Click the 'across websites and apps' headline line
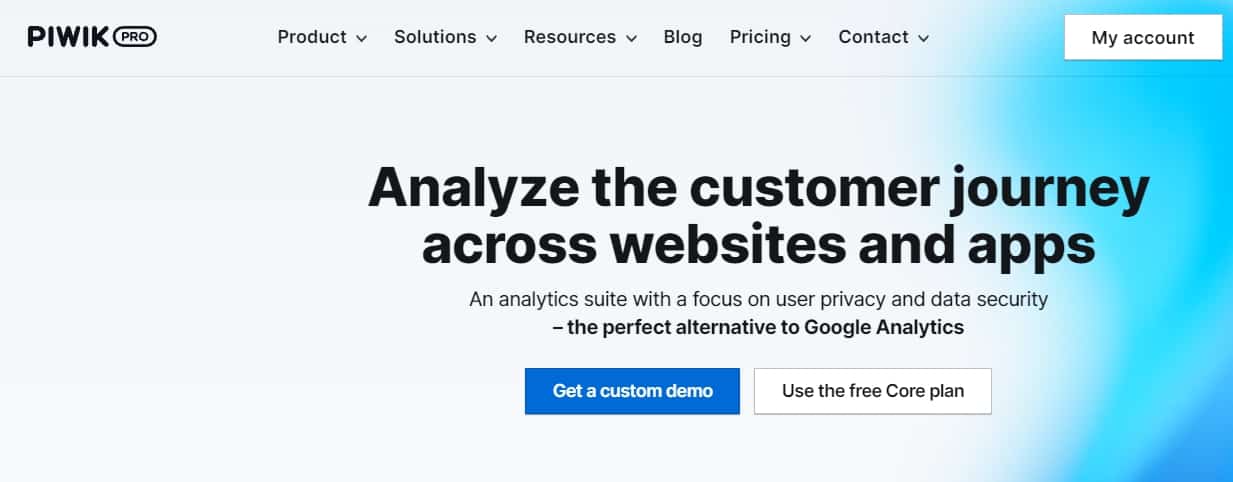Viewport: 1233px width, 482px height. click(759, 245)
